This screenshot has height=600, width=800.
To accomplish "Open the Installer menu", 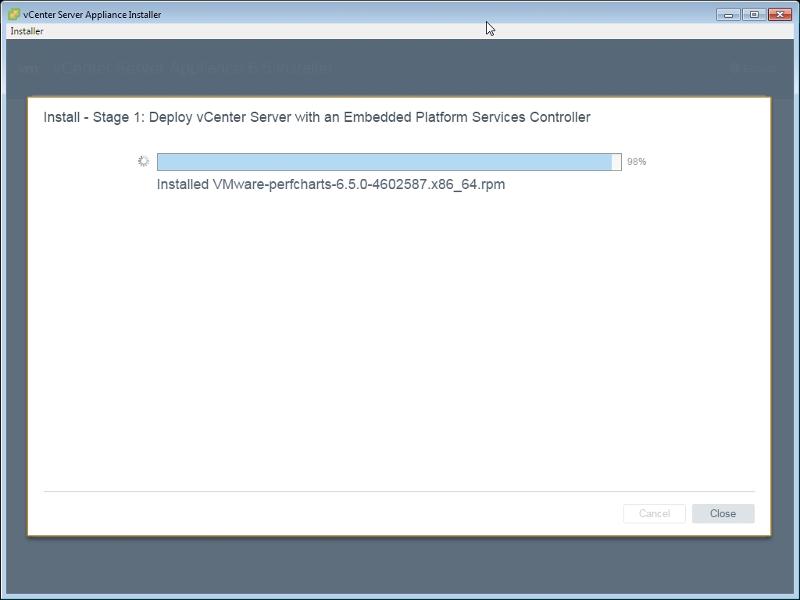I will click(27, 31).
